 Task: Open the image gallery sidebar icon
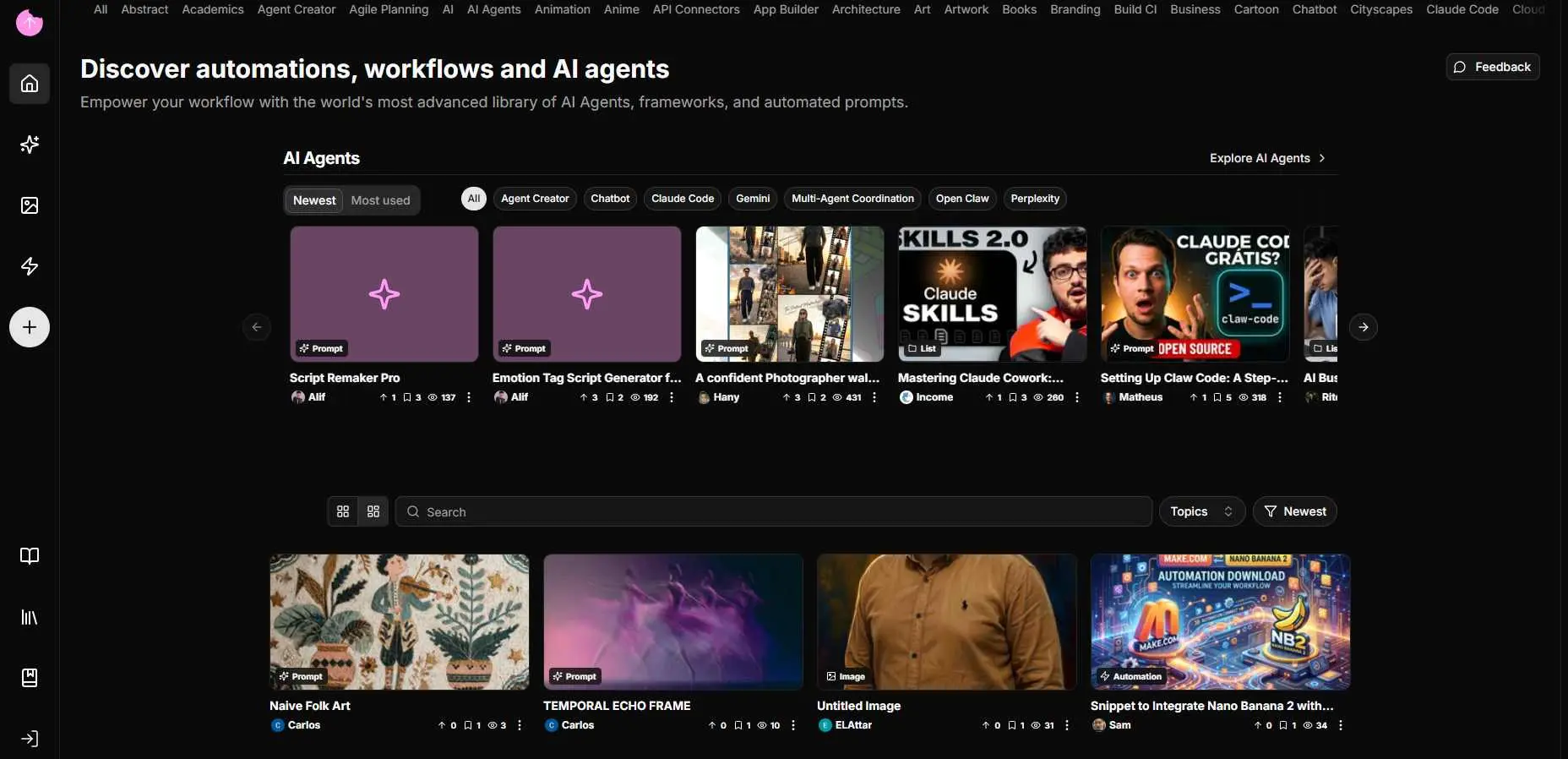(x=30, y=205)
